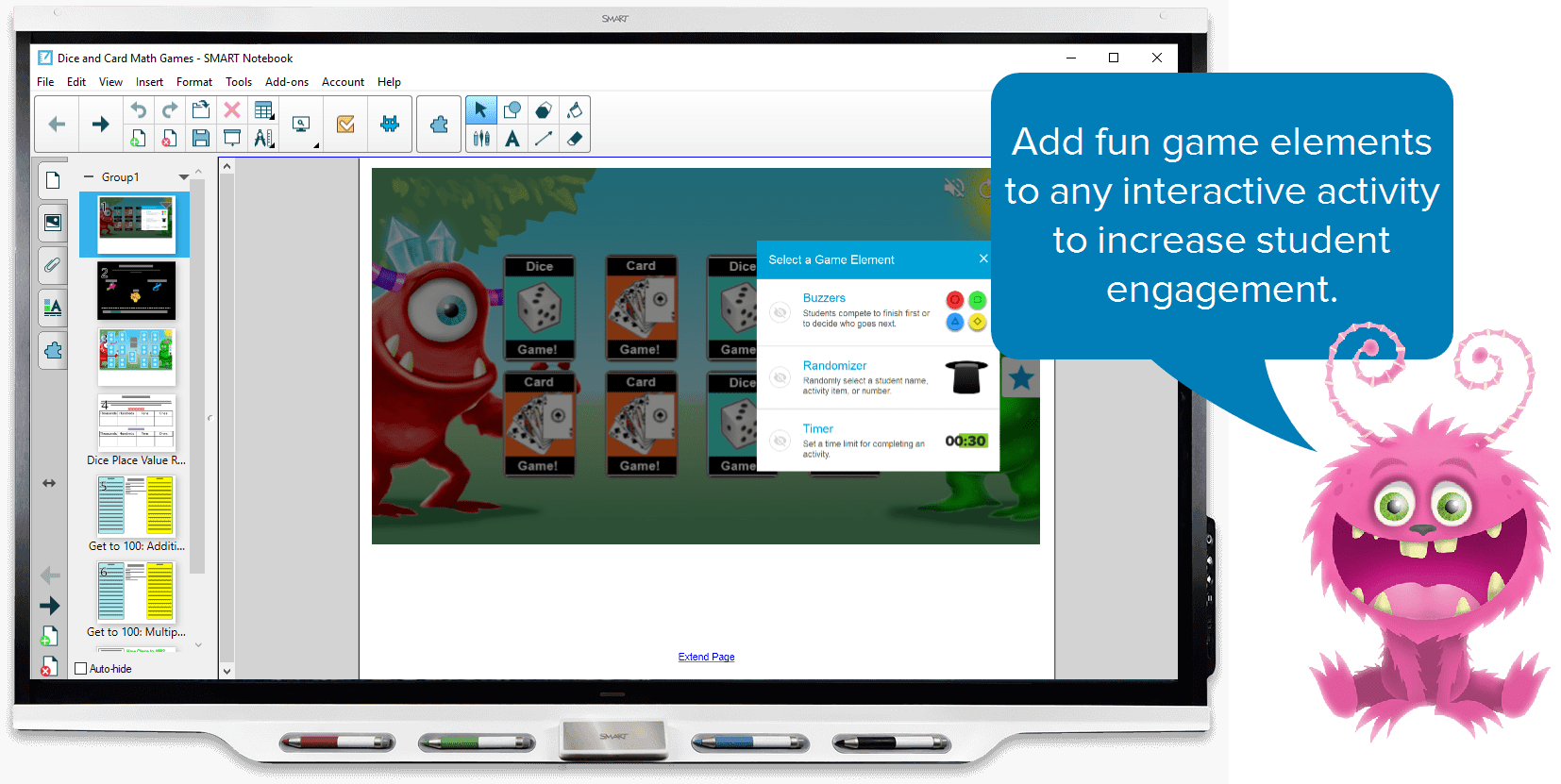Add a page using the sidebar icon
Image resolution: width=1561 pixels, height=784 pixels.
(x=49, y=637)
